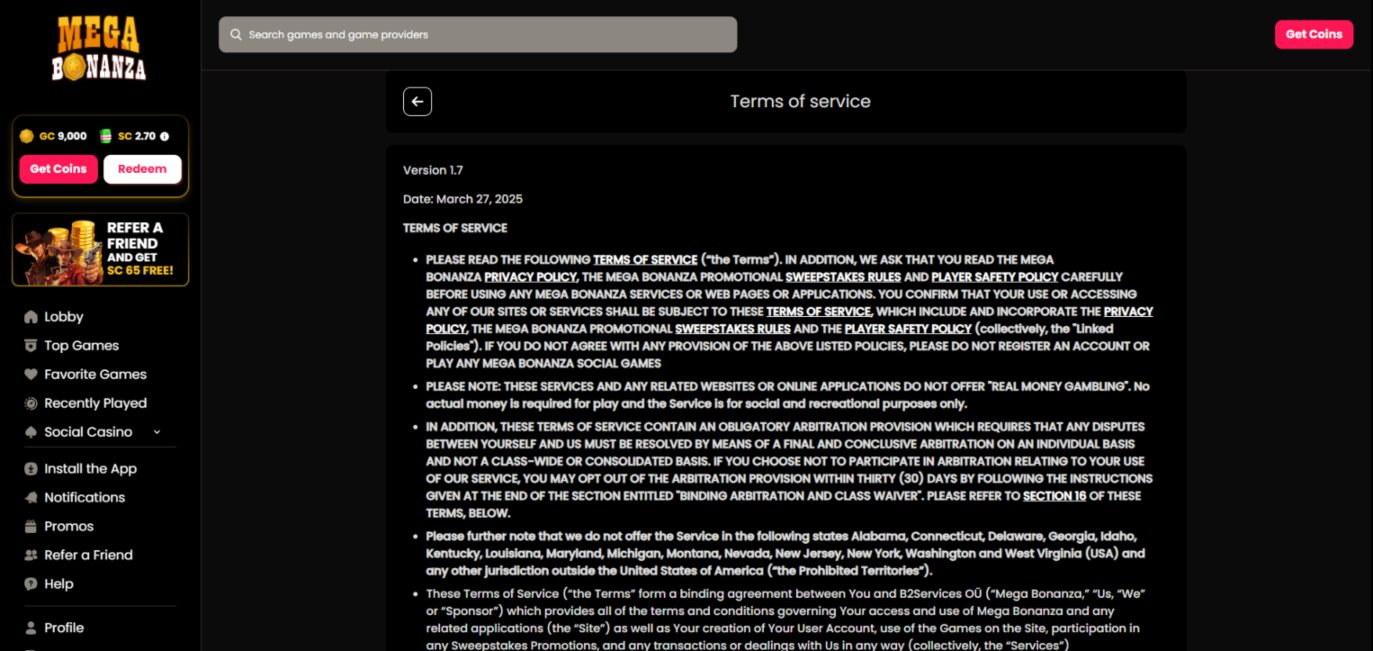Image resolution: width=1373 pixels, height=651 pixels.
Task: Click the green SC balance icon
Action: click(x=106, y=136)
